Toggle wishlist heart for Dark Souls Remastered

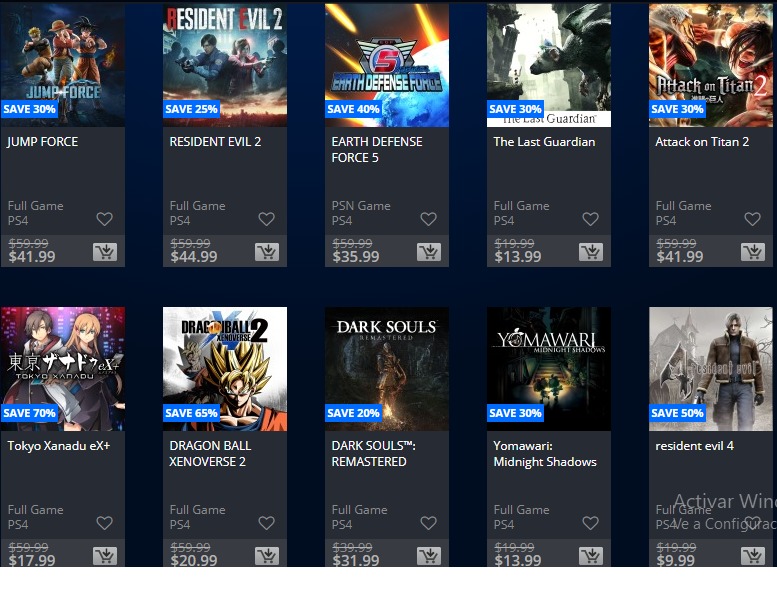tap(429, 523)
